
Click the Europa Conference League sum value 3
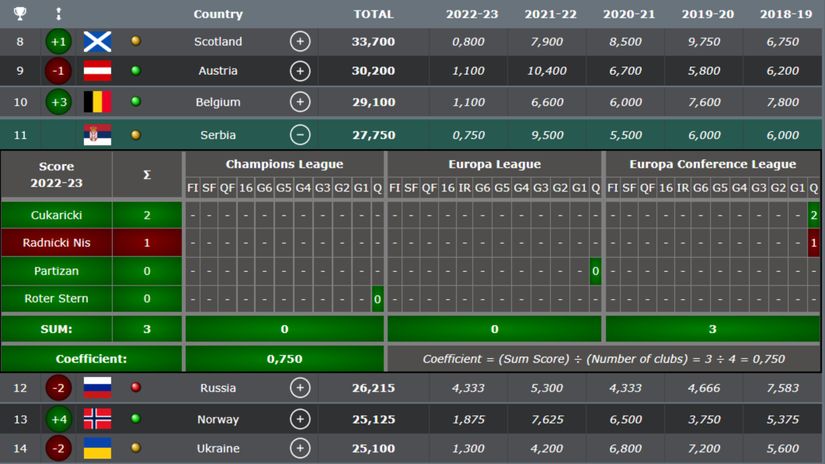click(x=712, y=329)
